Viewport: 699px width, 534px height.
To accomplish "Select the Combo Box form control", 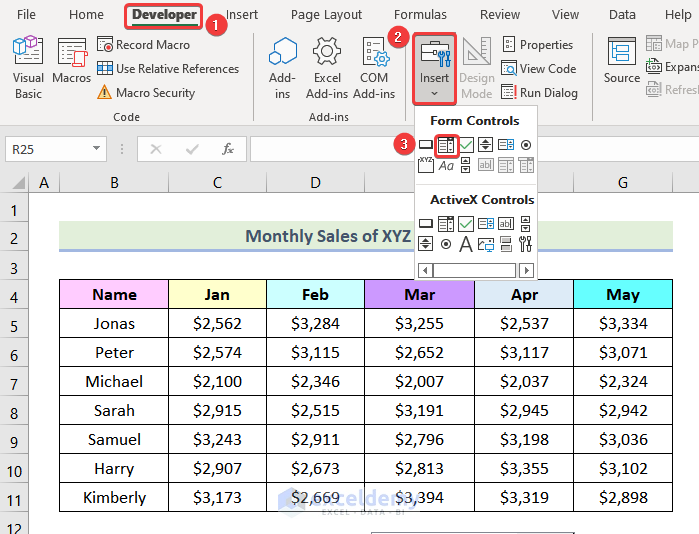I will 446,145.
